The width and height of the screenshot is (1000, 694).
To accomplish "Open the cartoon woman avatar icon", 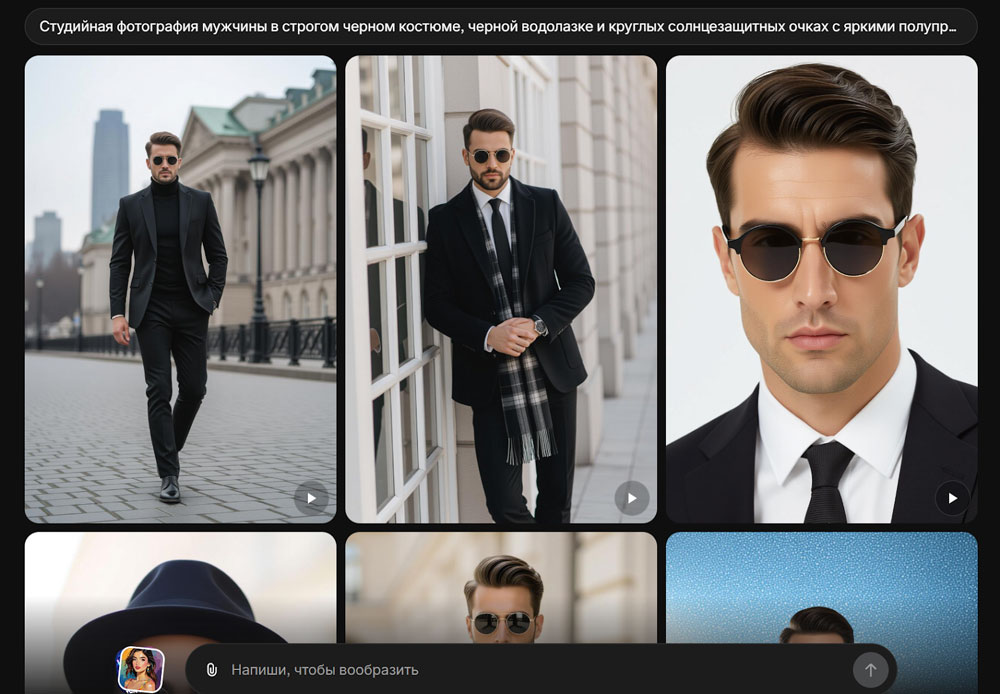I will 141,669.
